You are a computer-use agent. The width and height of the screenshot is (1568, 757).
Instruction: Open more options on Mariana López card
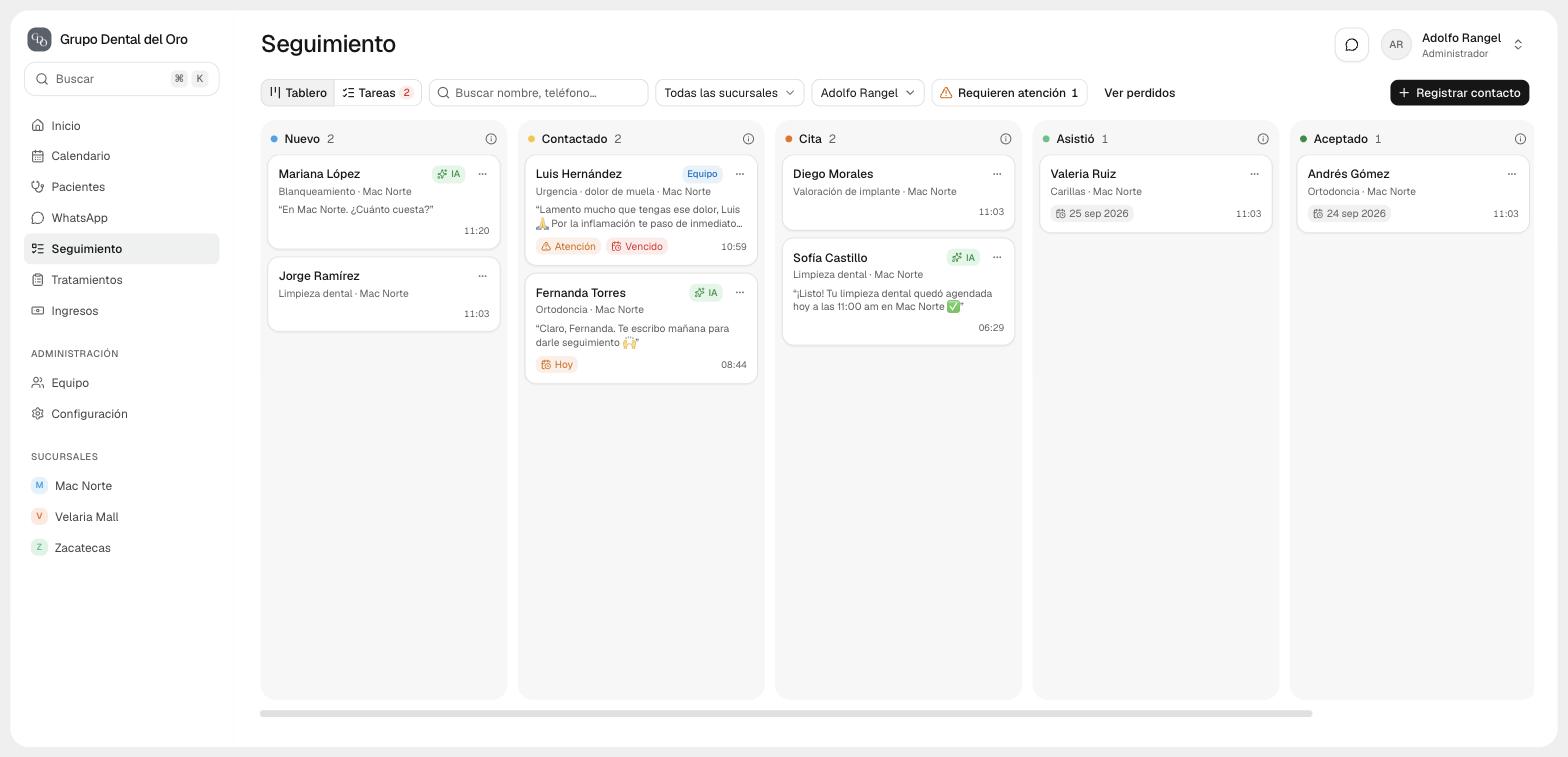[x=482, y=174]
